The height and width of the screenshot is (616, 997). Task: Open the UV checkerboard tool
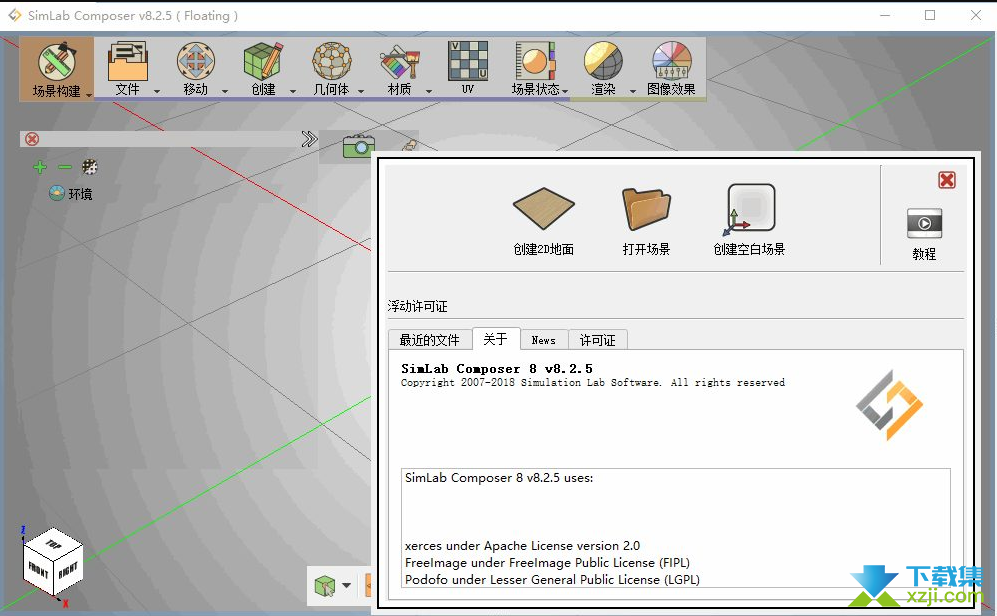(x=468, y=67)
